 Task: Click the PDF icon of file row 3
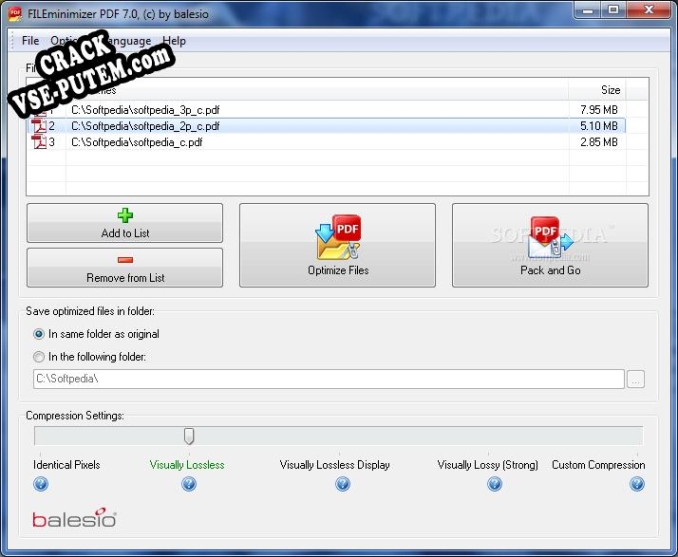coord(39,142)
